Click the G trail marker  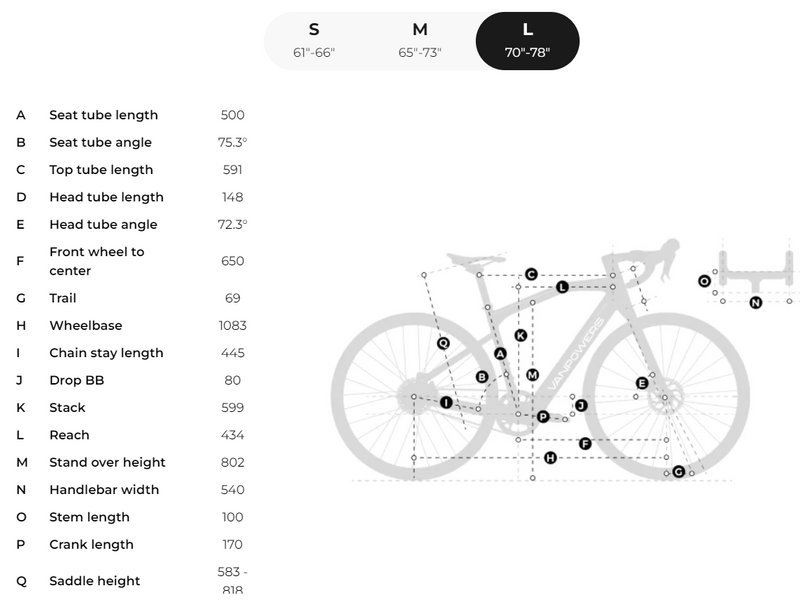tap(679, 471)
